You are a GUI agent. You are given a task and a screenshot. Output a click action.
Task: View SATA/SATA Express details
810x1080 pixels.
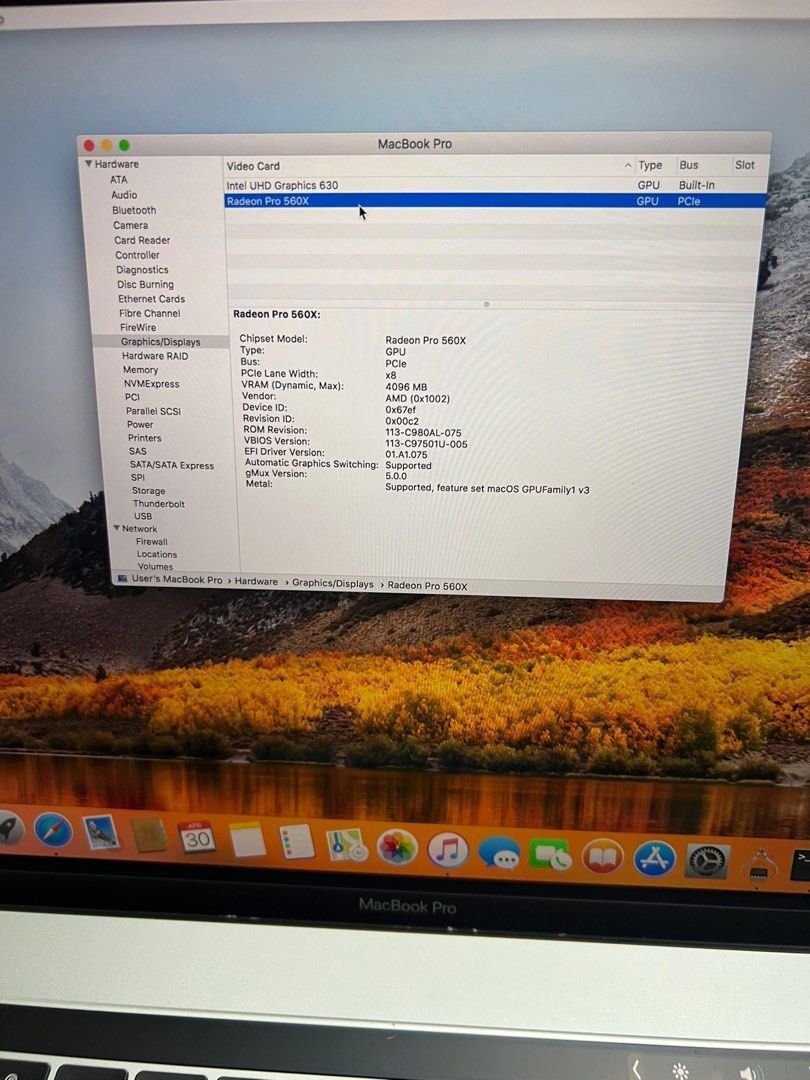coord(172,465)
